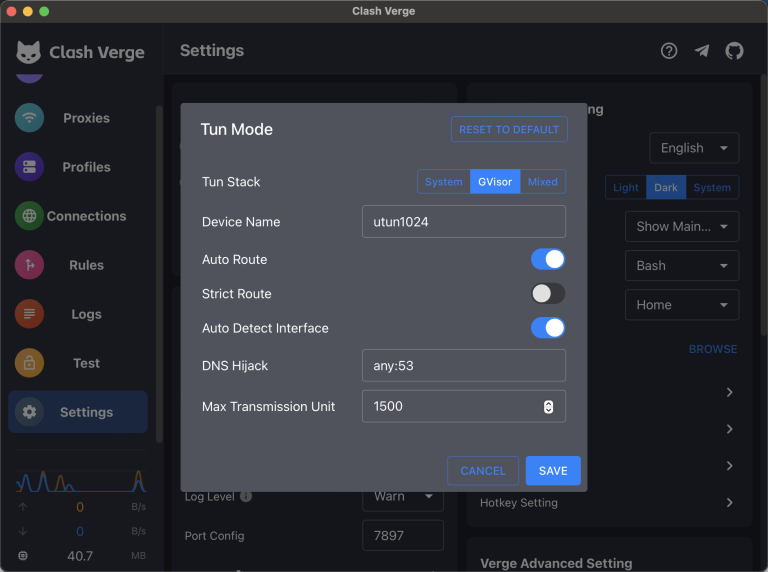Select System tun stack option
The width and height of the screenshot is (768, 572).
click(x=444, y=182)
